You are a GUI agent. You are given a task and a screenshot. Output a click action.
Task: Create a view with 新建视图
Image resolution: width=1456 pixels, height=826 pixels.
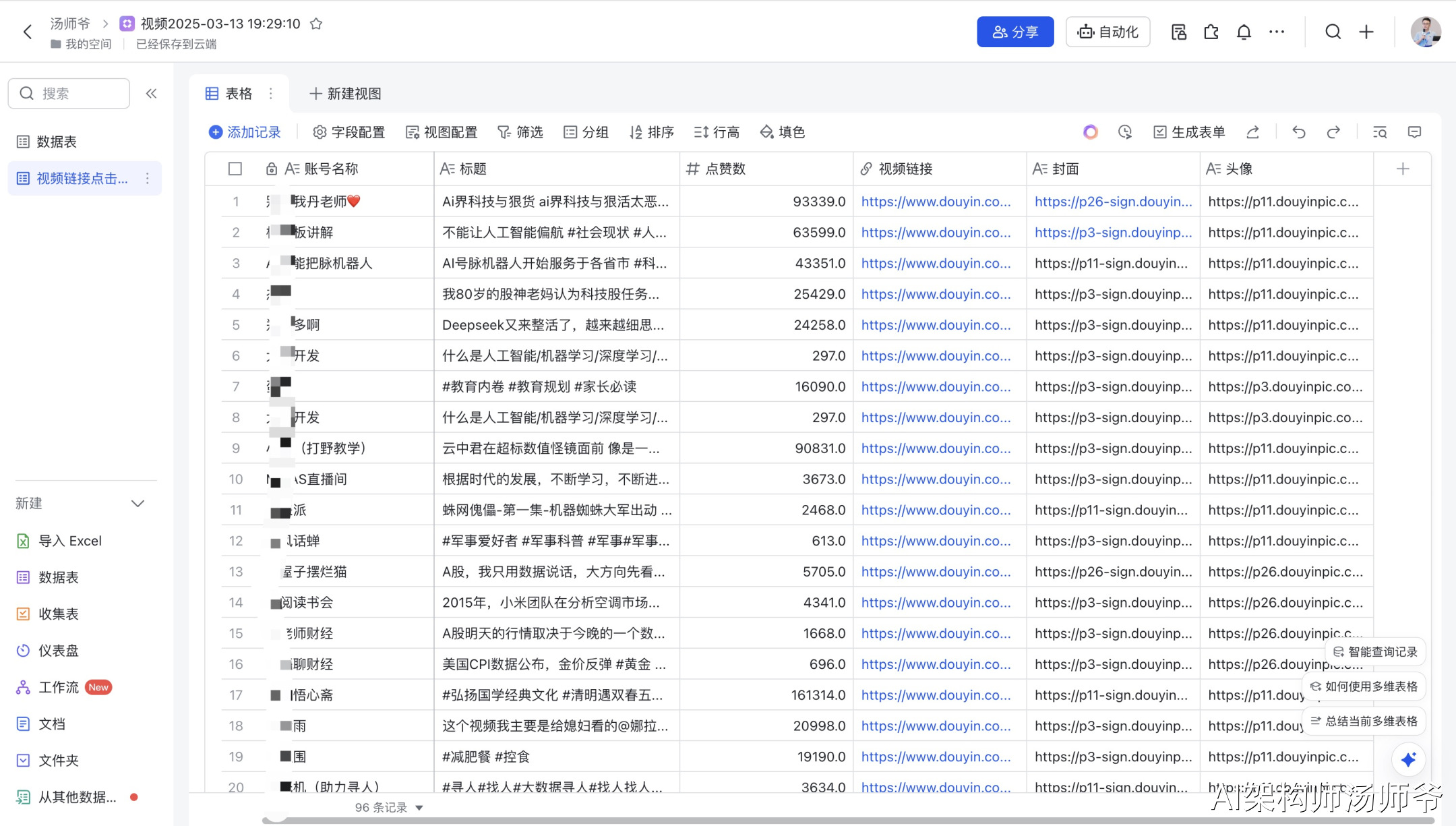(x=345, y=94)
